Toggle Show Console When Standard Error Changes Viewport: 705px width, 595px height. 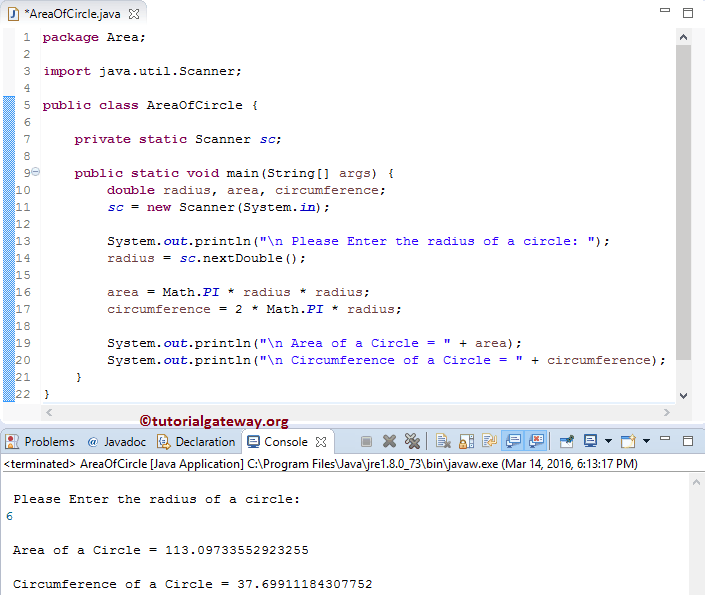[x=536, y=442]
